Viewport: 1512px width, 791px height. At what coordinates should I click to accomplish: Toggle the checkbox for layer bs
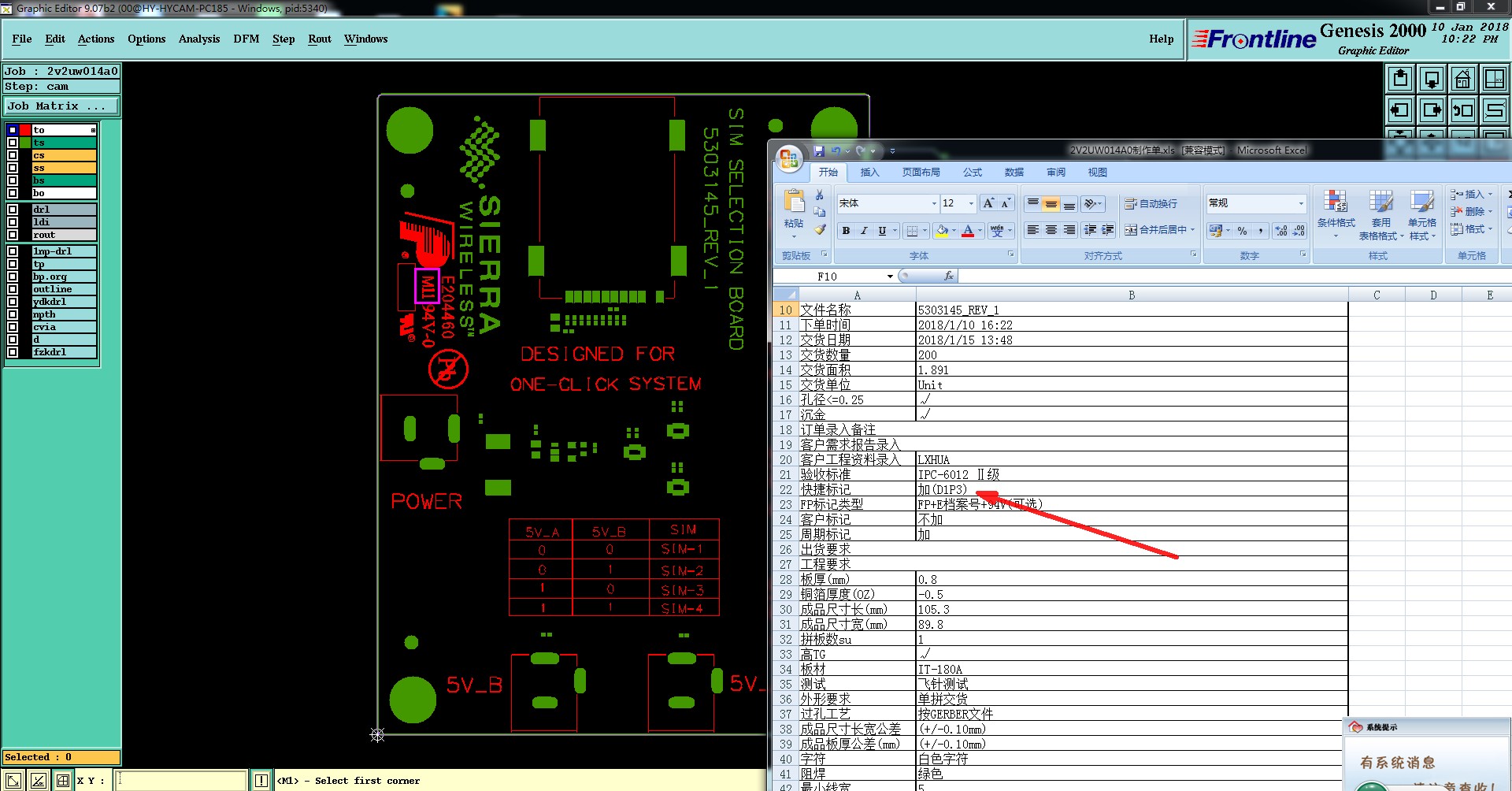(13, 180)
